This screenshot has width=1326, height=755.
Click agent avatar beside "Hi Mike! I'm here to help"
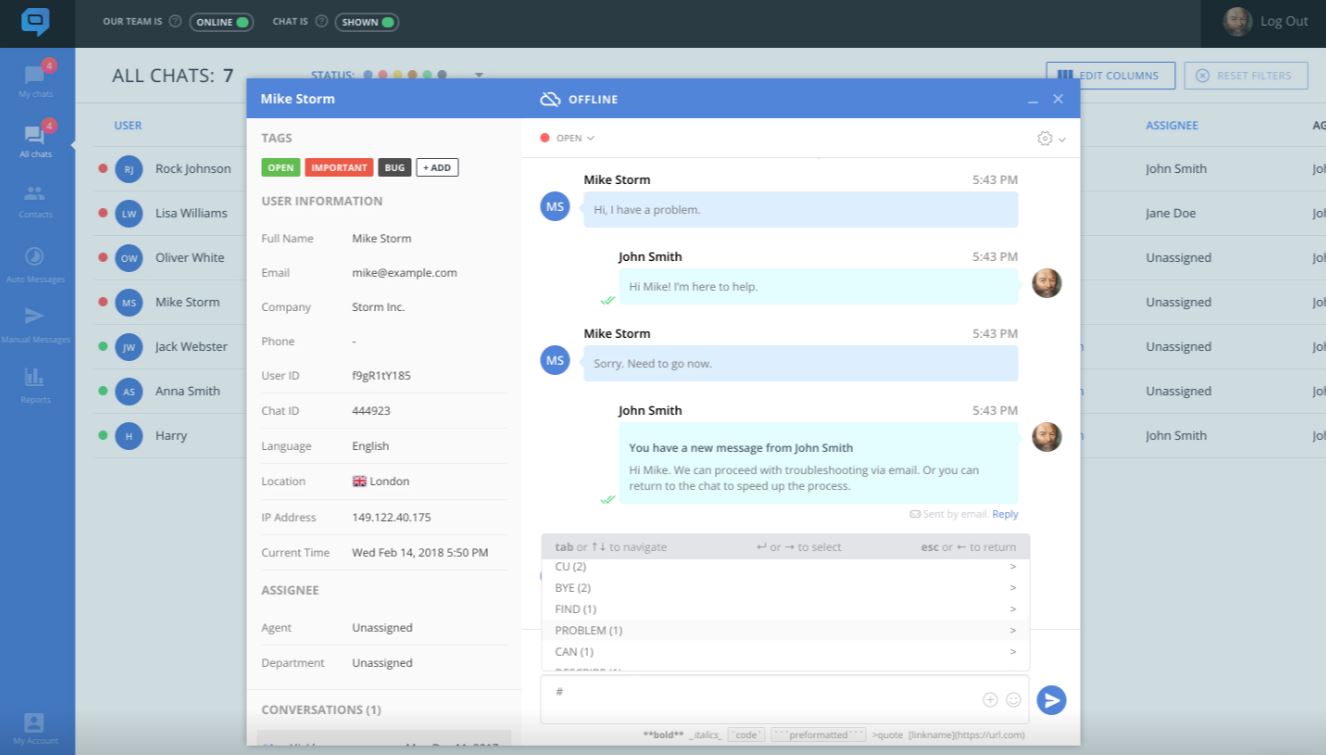coord(1046,283)
